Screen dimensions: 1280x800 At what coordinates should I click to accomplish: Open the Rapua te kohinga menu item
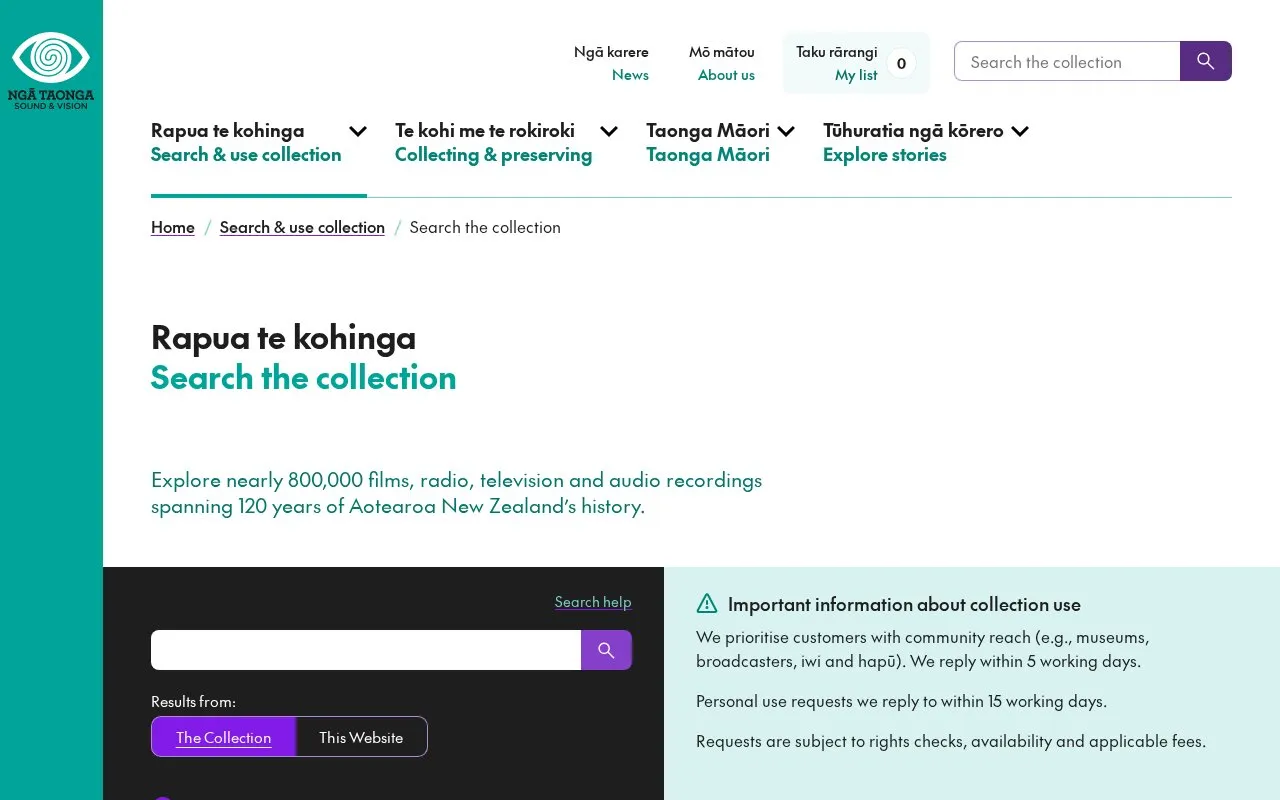(246, 142)
